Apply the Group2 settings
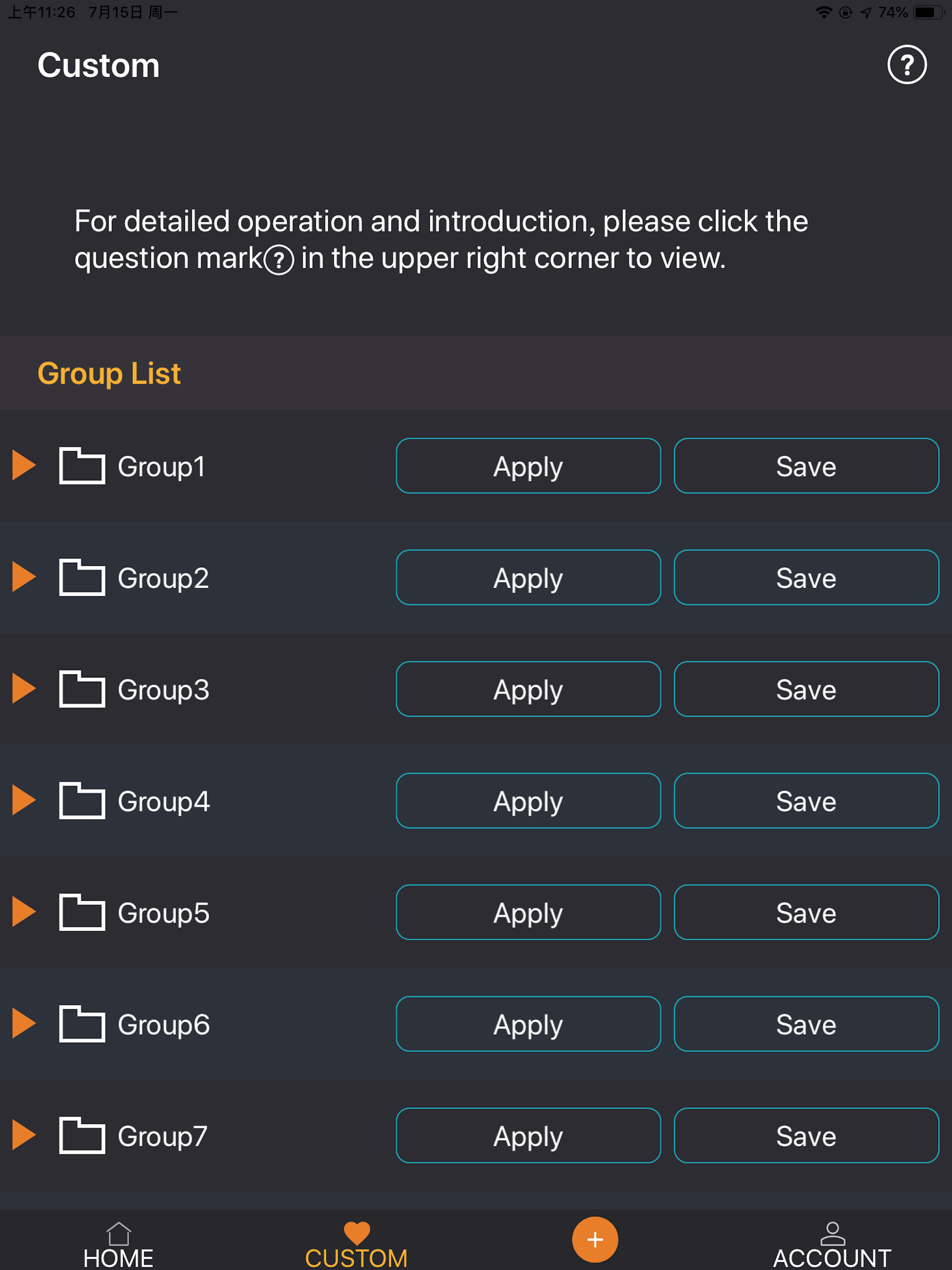952x1270 pixels. [528, 577]
